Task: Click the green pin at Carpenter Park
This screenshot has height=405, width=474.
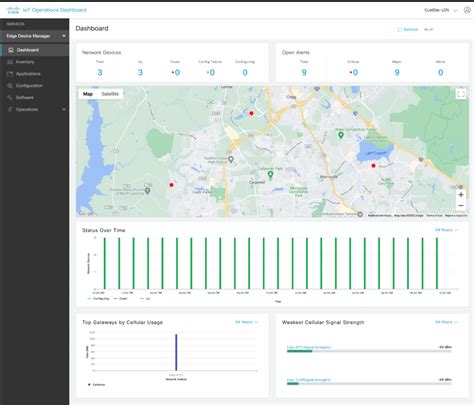Action: (270, 174)
